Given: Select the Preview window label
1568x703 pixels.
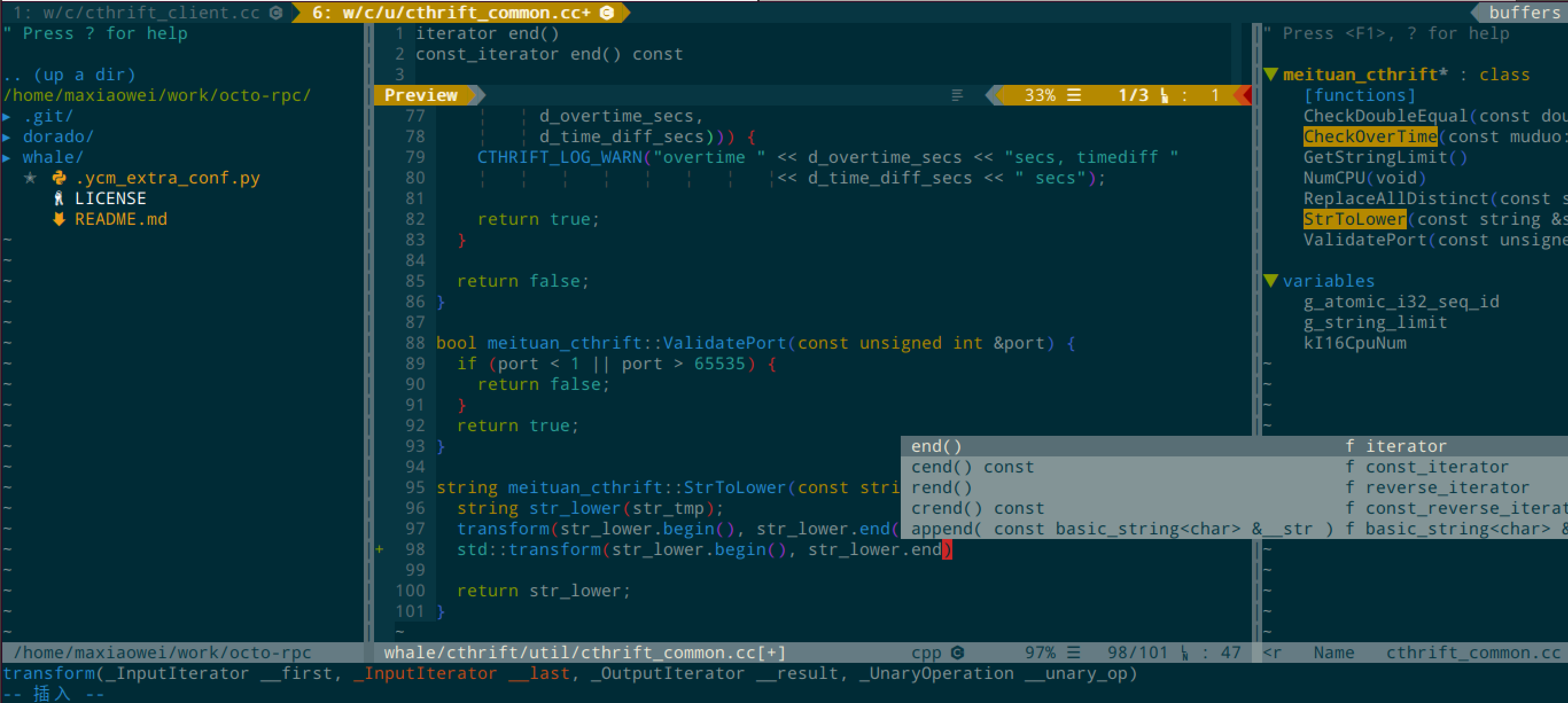Looking at the screenshot, I should tap(421, 95).
